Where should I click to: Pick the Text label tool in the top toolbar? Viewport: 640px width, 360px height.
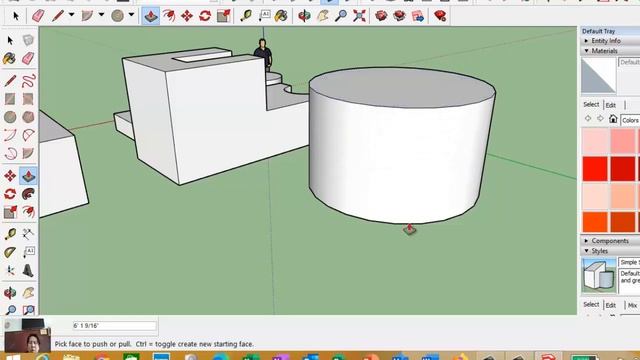tap(264, 16)
